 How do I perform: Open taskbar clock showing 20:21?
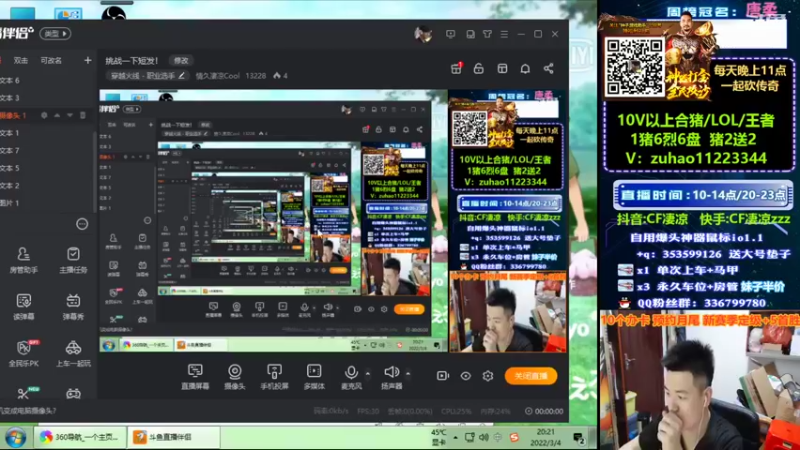click(545, 437)
